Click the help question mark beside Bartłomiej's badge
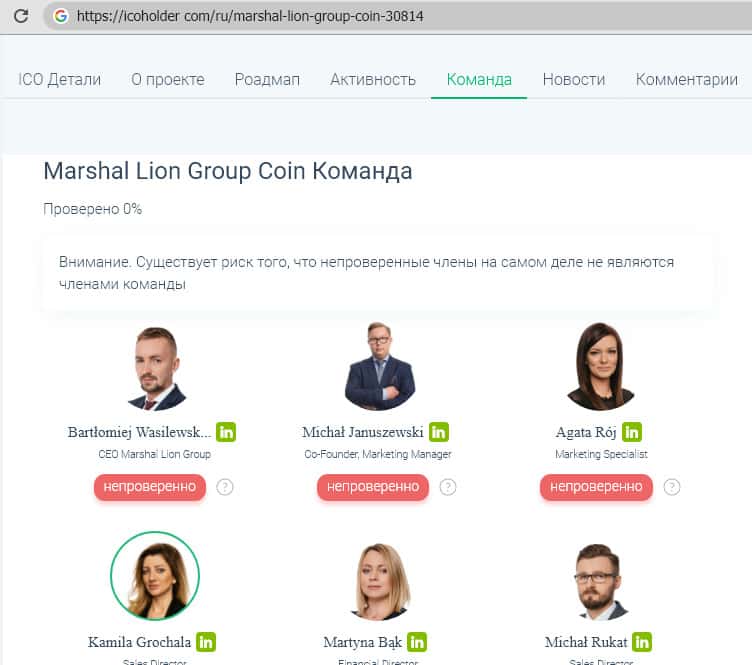 (x=224, y=487)
